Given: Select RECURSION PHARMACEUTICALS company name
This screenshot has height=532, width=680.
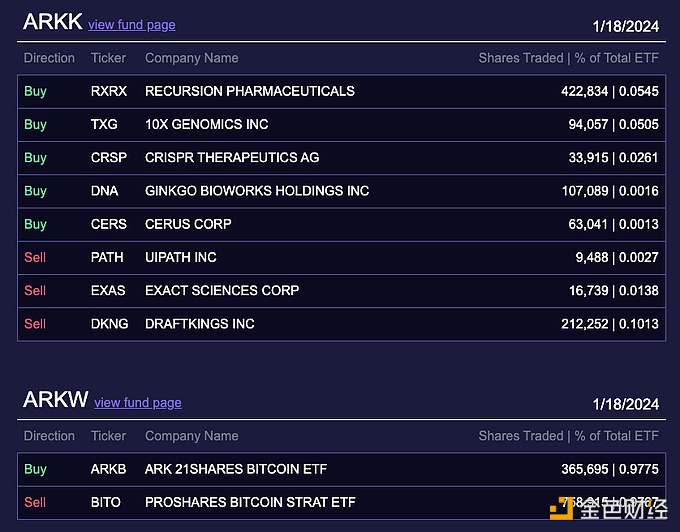Looking at the screenshot, I should pyautogui.click(x=250, y=91).
